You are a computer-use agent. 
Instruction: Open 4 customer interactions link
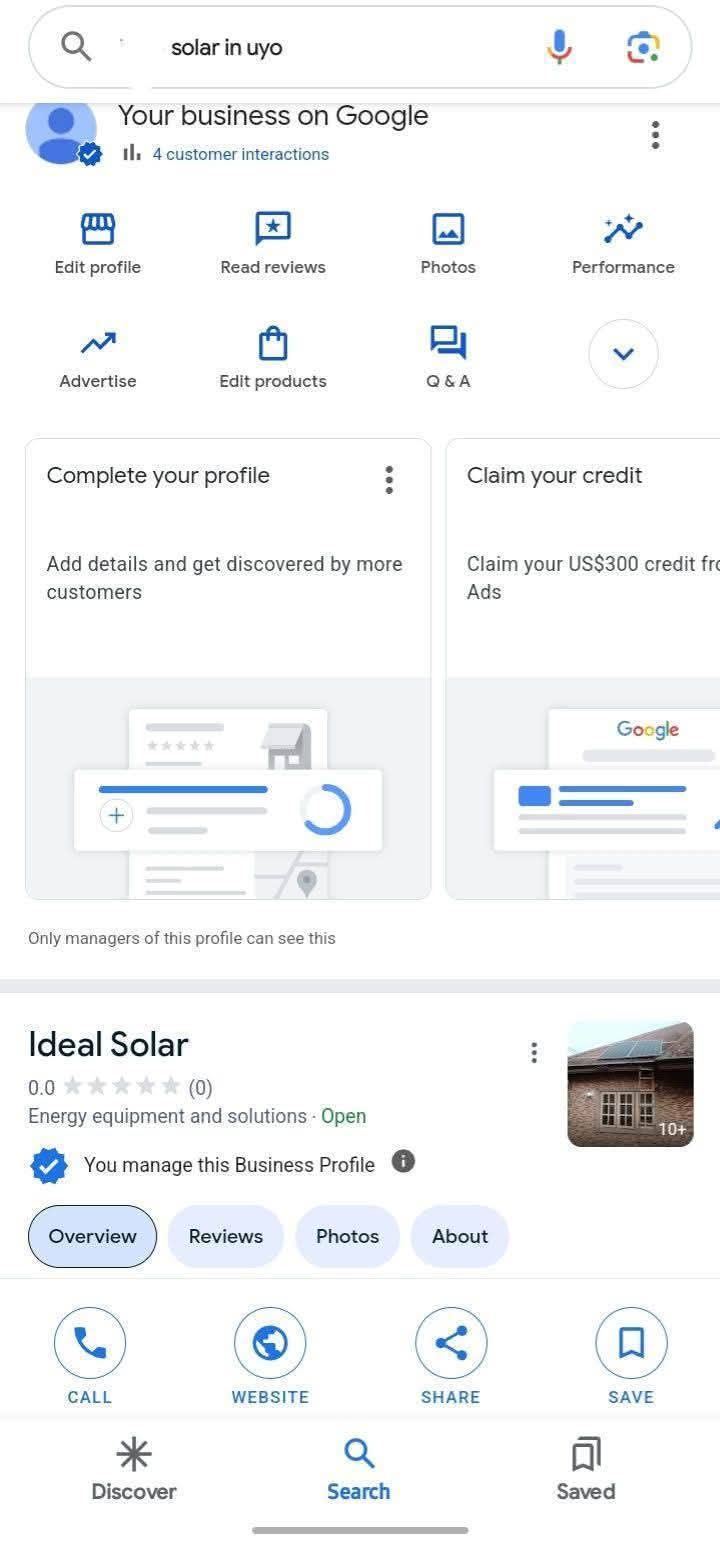point(240,154)
